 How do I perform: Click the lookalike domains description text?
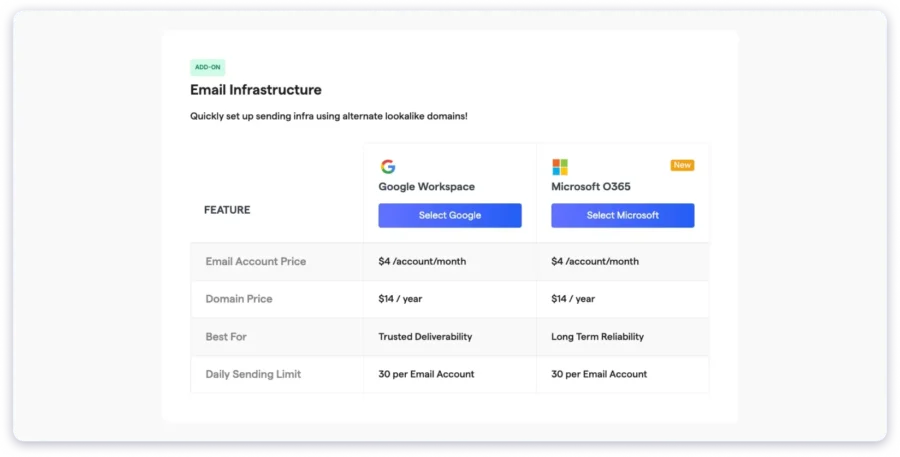329,117
